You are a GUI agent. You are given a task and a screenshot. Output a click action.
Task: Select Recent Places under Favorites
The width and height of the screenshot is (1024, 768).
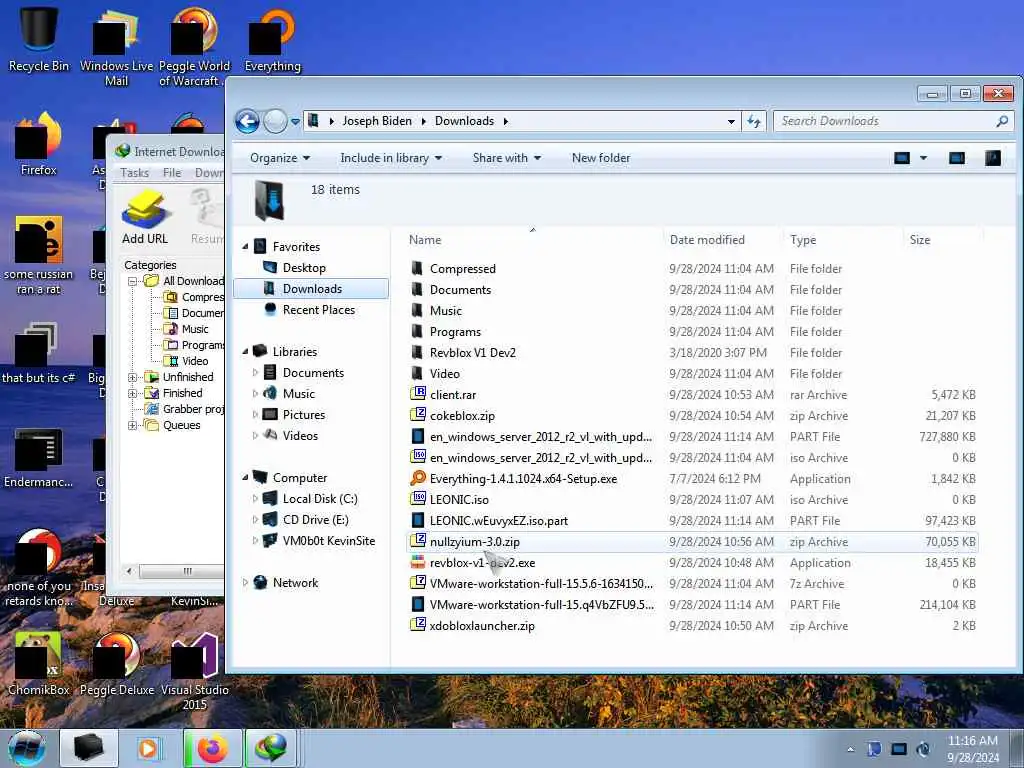tap(319, 310)
